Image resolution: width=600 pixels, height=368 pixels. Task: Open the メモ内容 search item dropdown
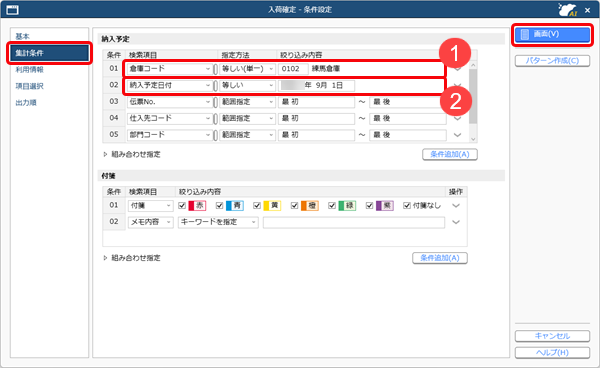coord(150,222)
